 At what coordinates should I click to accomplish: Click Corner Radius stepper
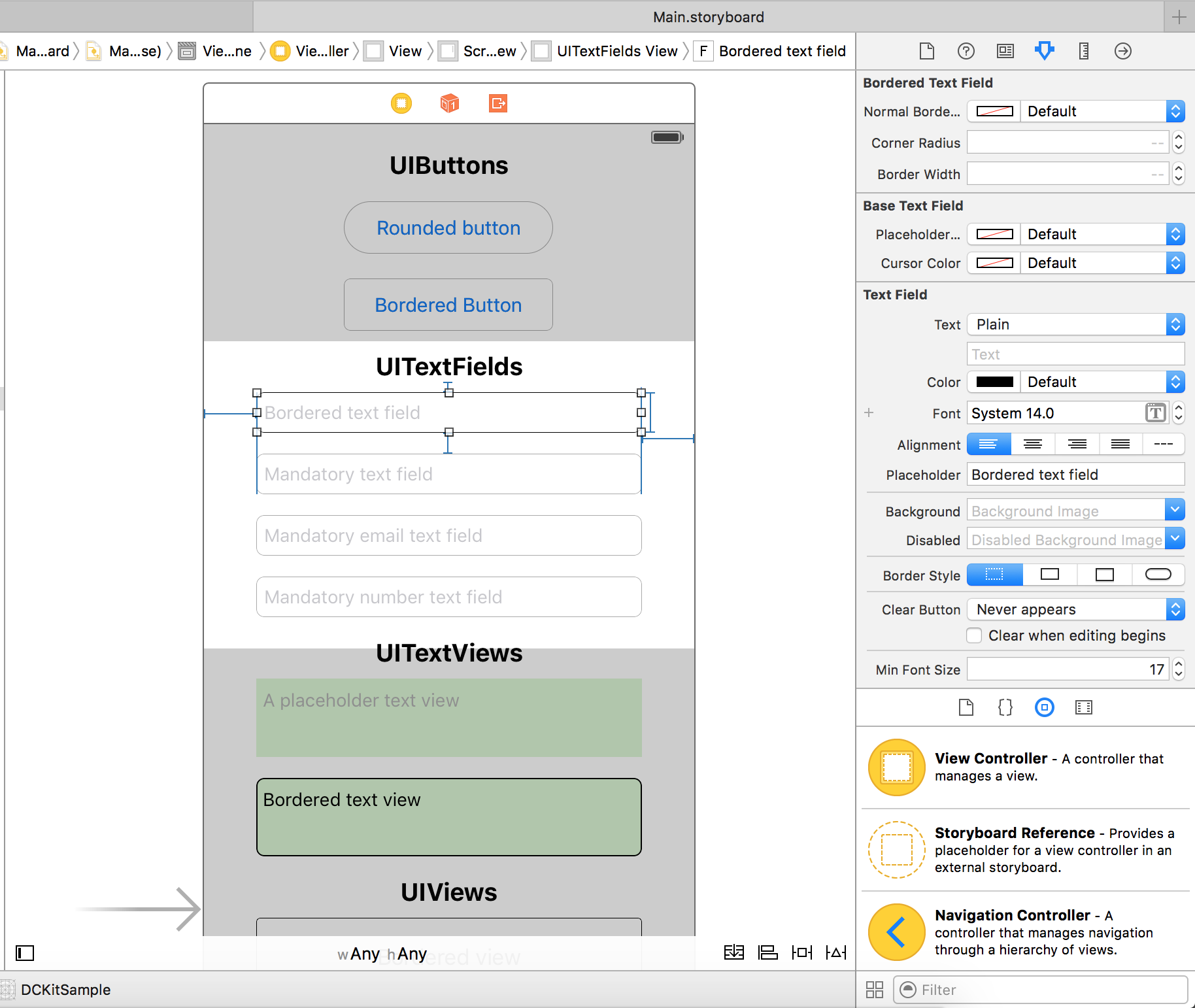point(1179,143)
